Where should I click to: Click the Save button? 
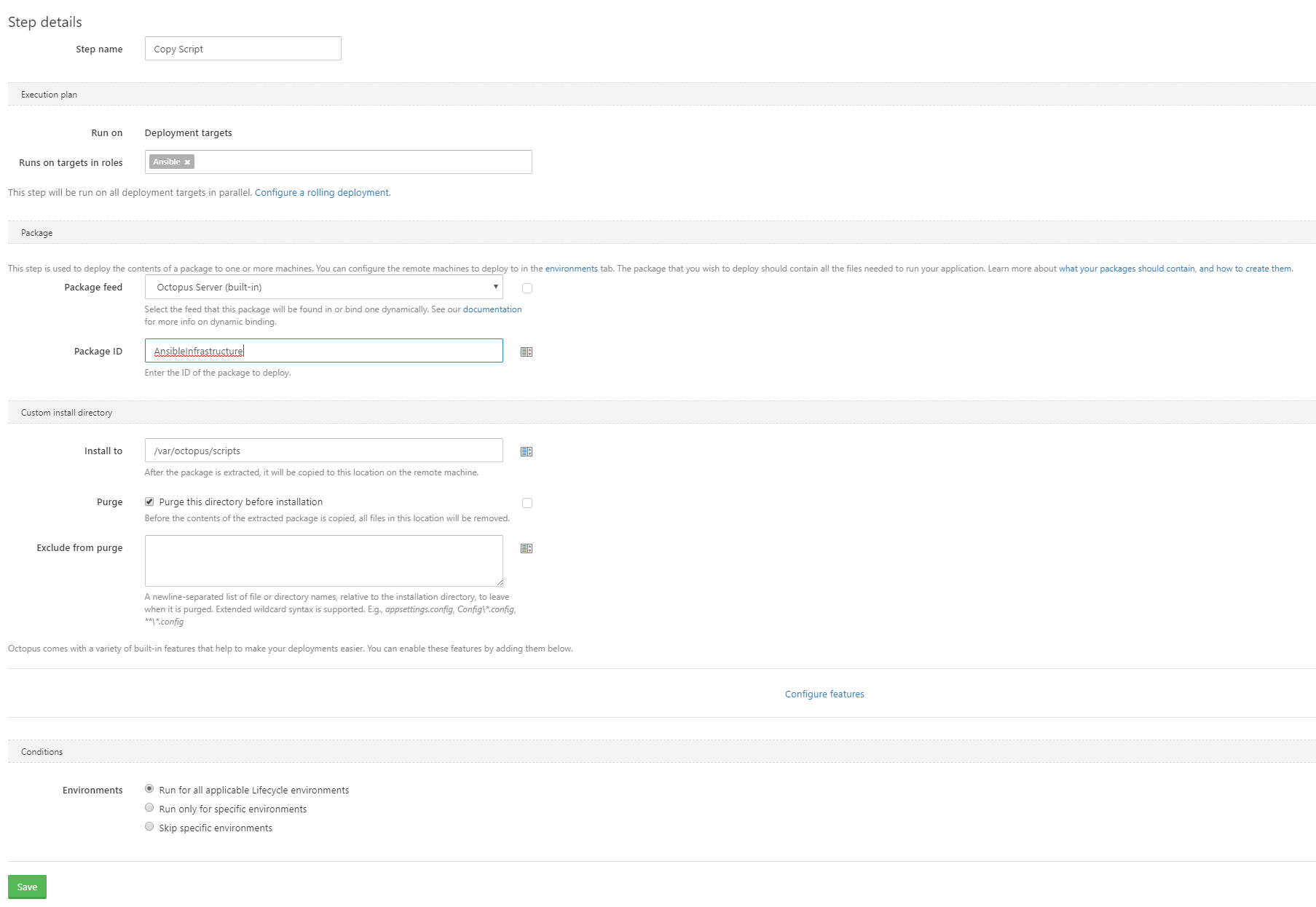coord(27,887)
